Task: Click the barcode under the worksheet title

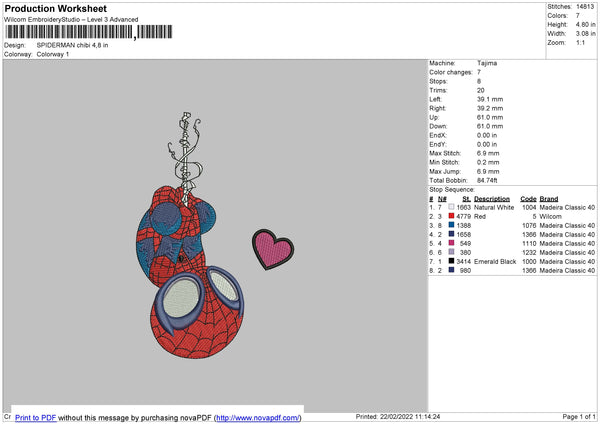Action: click(89, 32)
